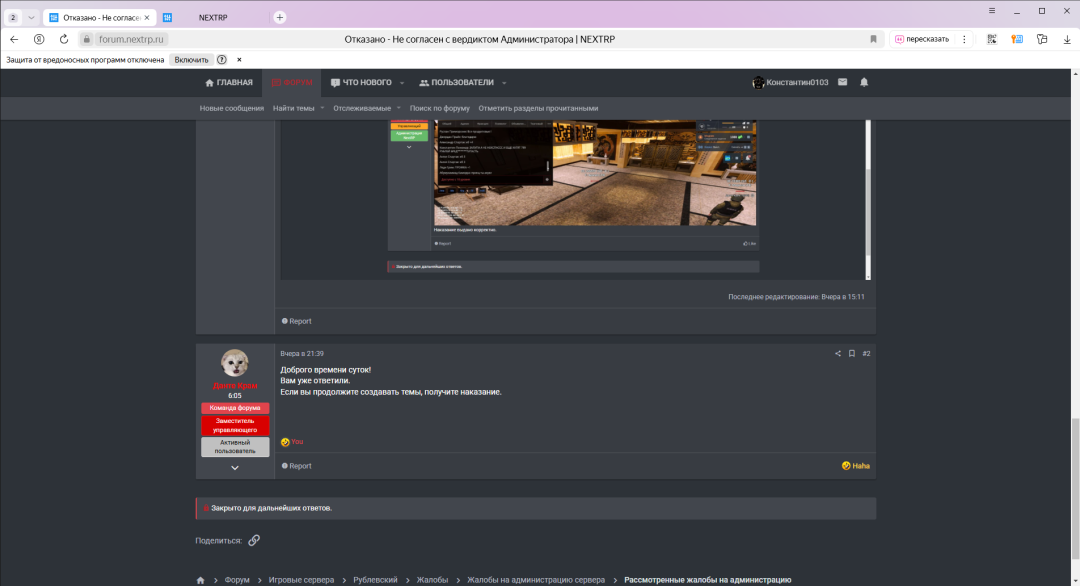
Task: Go to the ГЛАВНАЯ navigation tab
Action: (x=229, y=83)
